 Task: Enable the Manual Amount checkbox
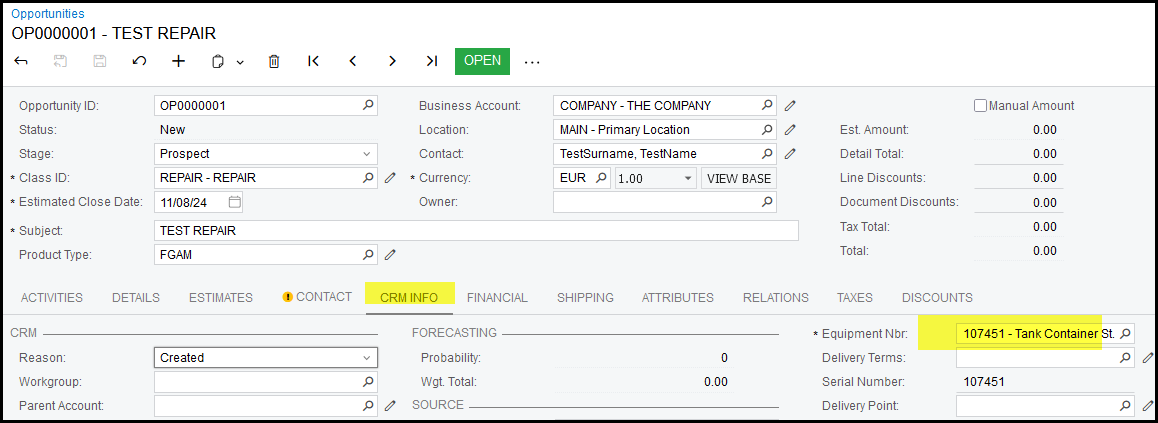(980, 105)
